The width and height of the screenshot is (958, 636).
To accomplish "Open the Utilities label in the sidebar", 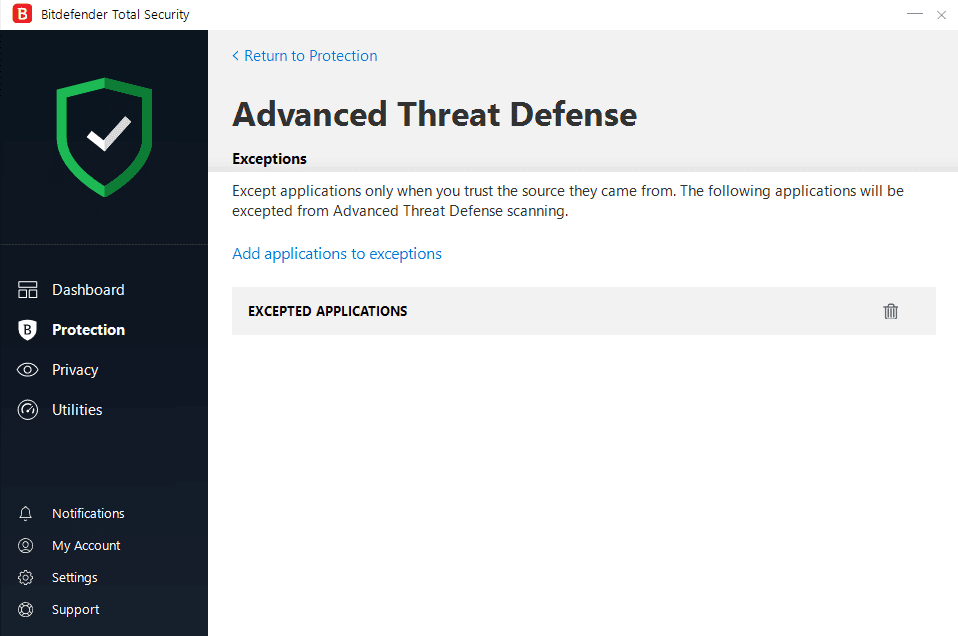I will pyautogui.click(x=77, y=410).
